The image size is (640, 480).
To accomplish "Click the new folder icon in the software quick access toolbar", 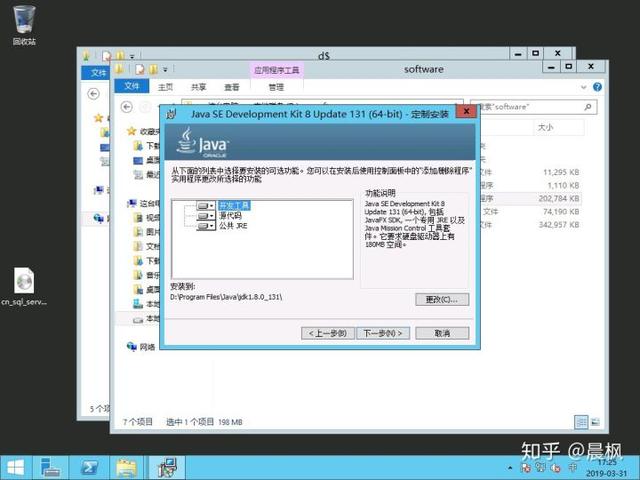I will (153, 69).
